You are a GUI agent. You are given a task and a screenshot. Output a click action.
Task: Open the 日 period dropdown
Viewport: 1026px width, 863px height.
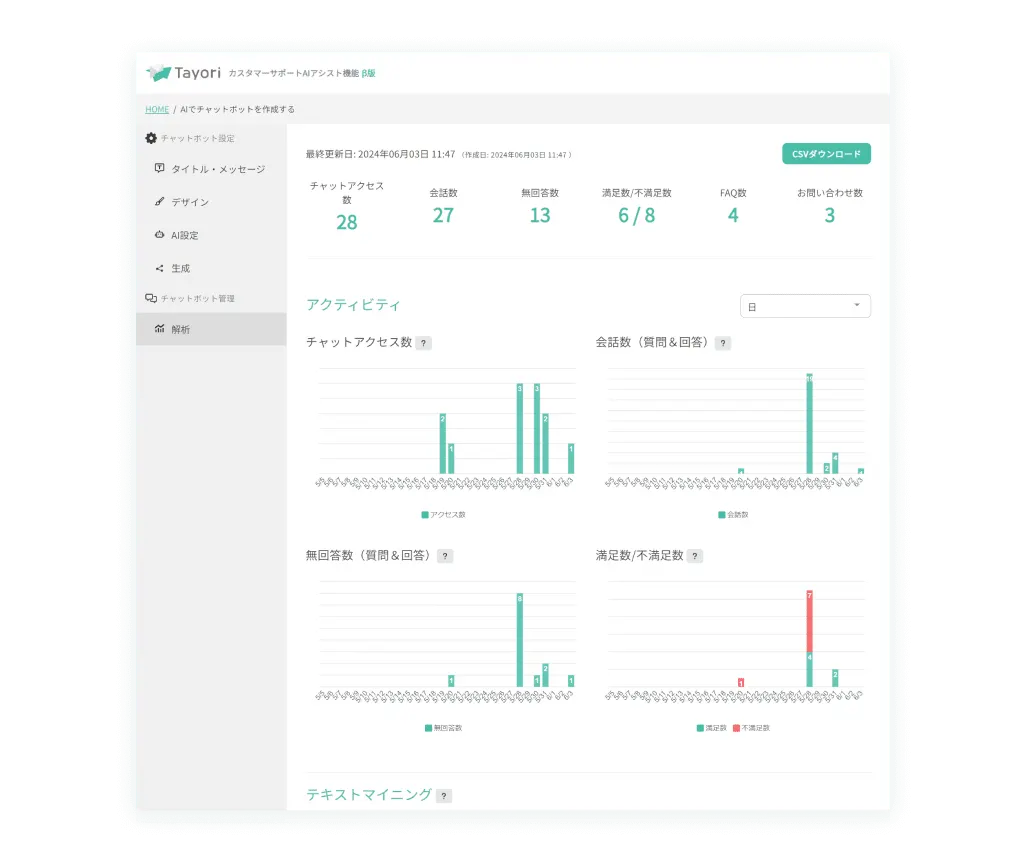pyautogui.click(x=804, y=306)
